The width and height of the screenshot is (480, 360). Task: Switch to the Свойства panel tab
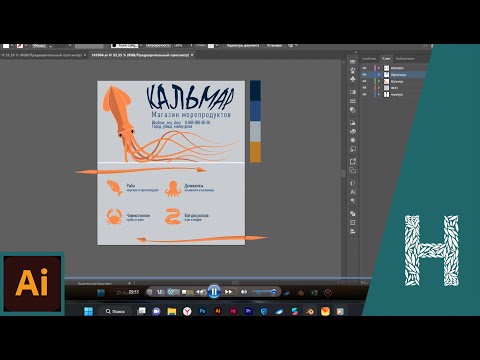pyautogui.click(x=369, y=59)
